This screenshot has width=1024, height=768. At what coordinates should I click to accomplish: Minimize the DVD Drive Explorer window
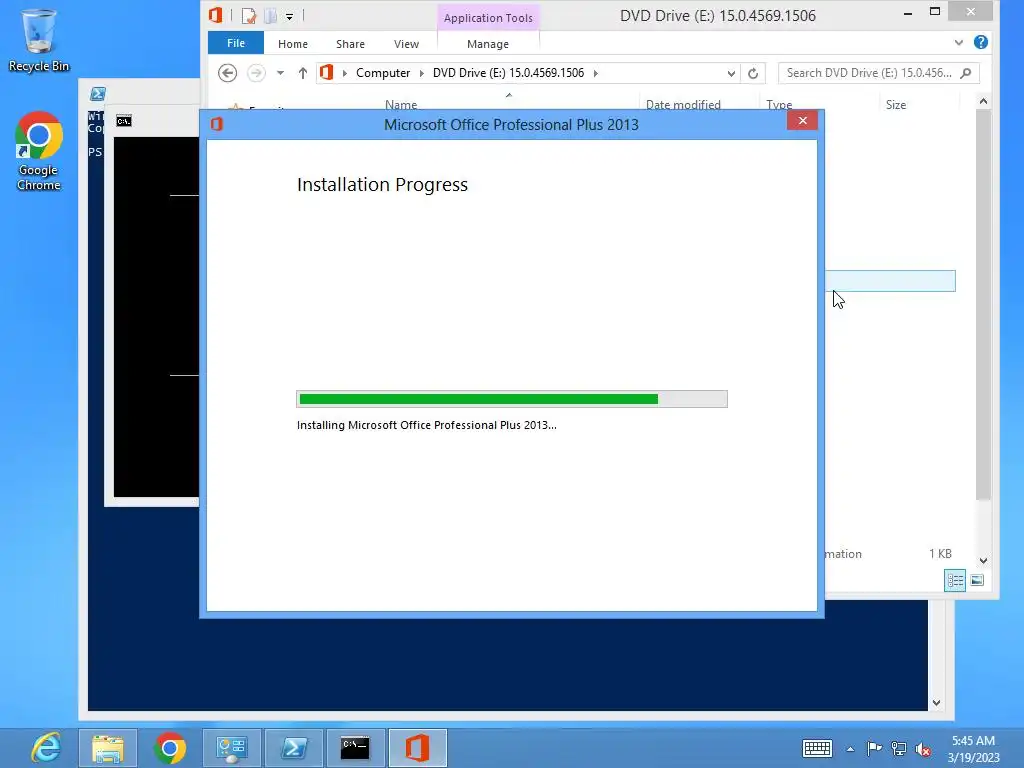click(908, 13)
